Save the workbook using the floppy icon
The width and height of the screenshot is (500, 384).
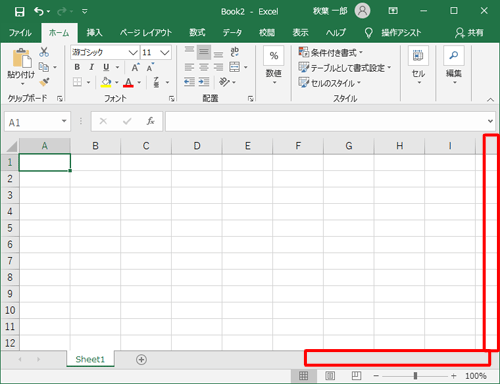tap(20, 12)
